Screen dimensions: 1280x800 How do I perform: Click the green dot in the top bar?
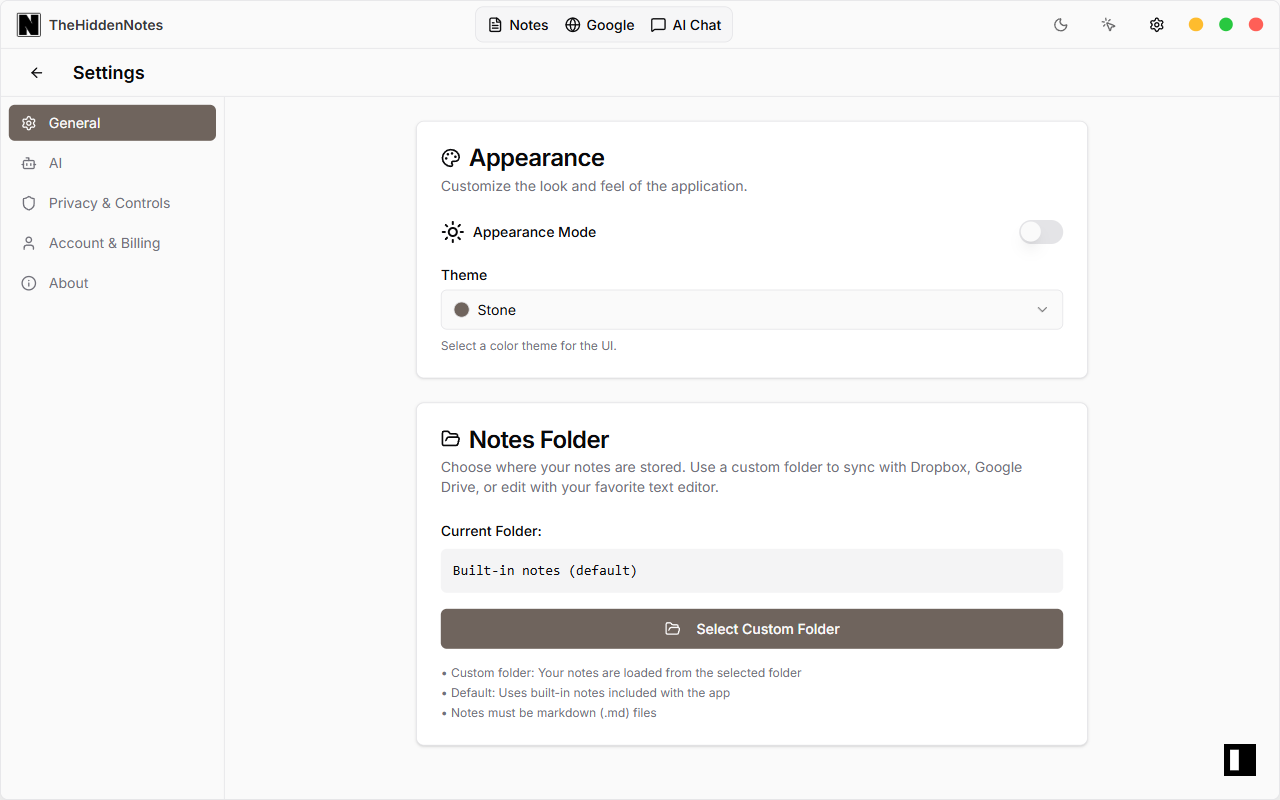pyautogui.click(x=1225, y=24)
